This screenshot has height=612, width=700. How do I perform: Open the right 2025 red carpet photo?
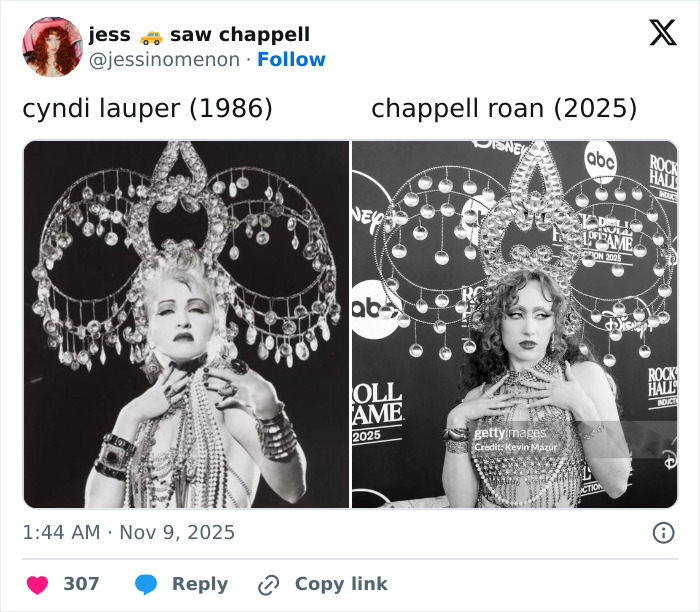pyautogui.click(x=514, y=324)
